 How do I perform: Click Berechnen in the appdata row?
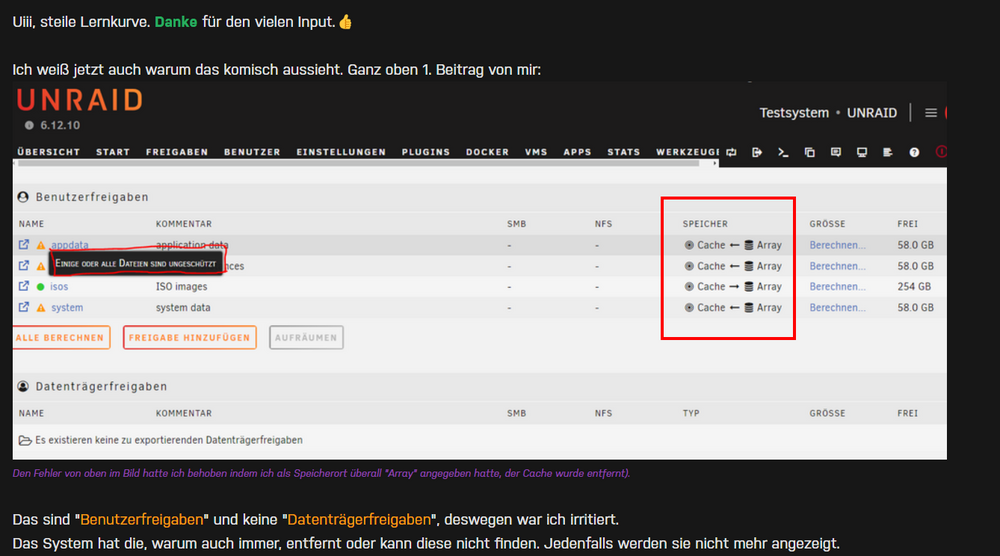coord(837,245)
